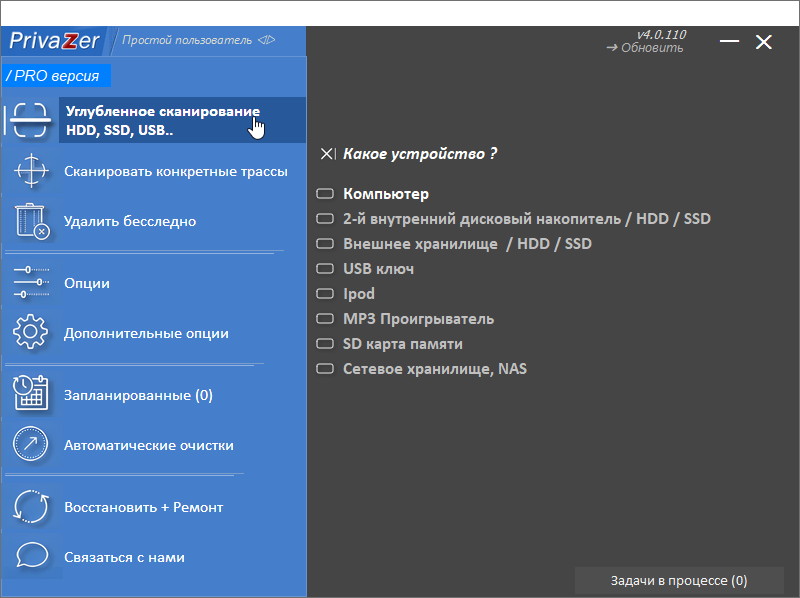Click the in-depth scan icon
Image resolution: width=800 pixels, height=598 pixels.
tap(31, 120)
